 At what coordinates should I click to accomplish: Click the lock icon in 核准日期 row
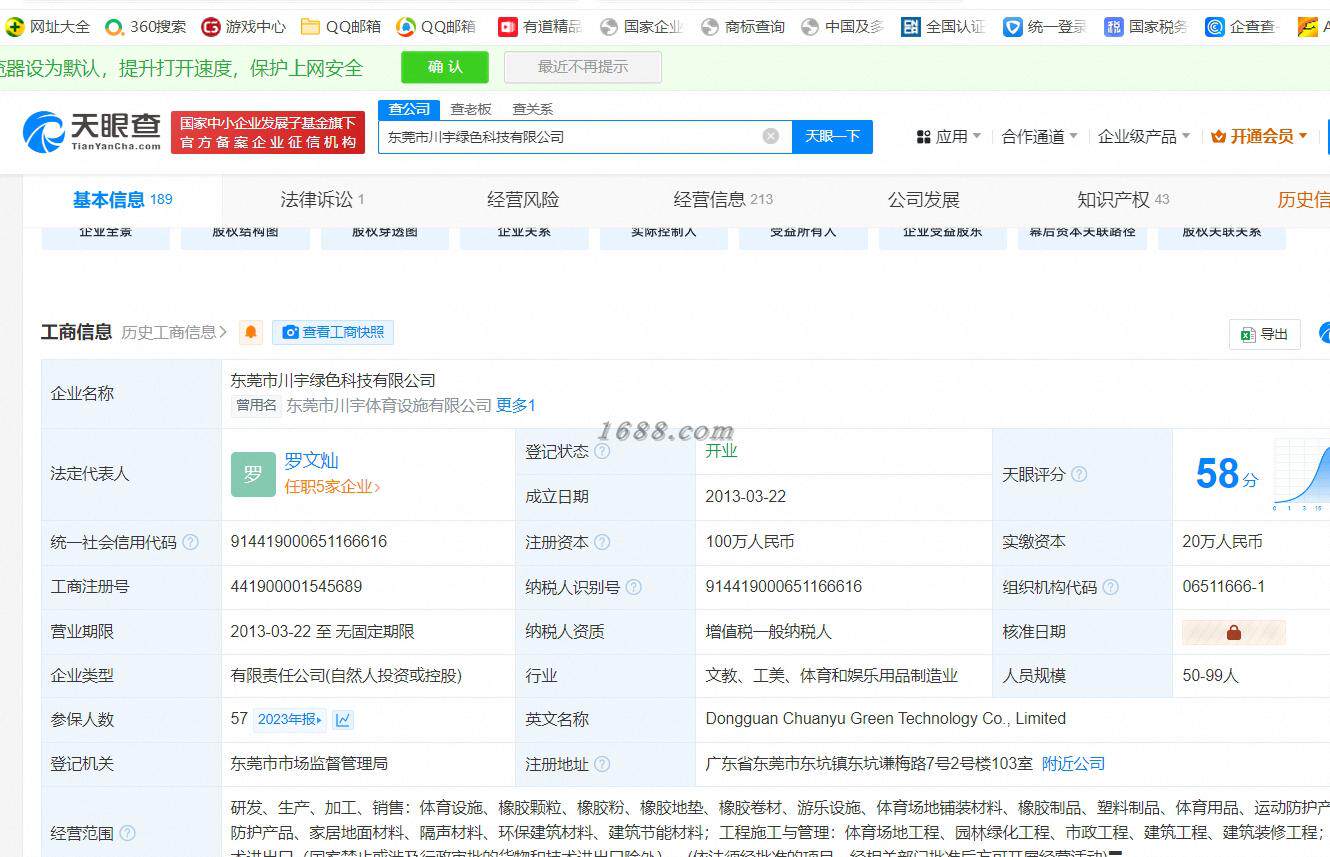[x=1234, y=632]
